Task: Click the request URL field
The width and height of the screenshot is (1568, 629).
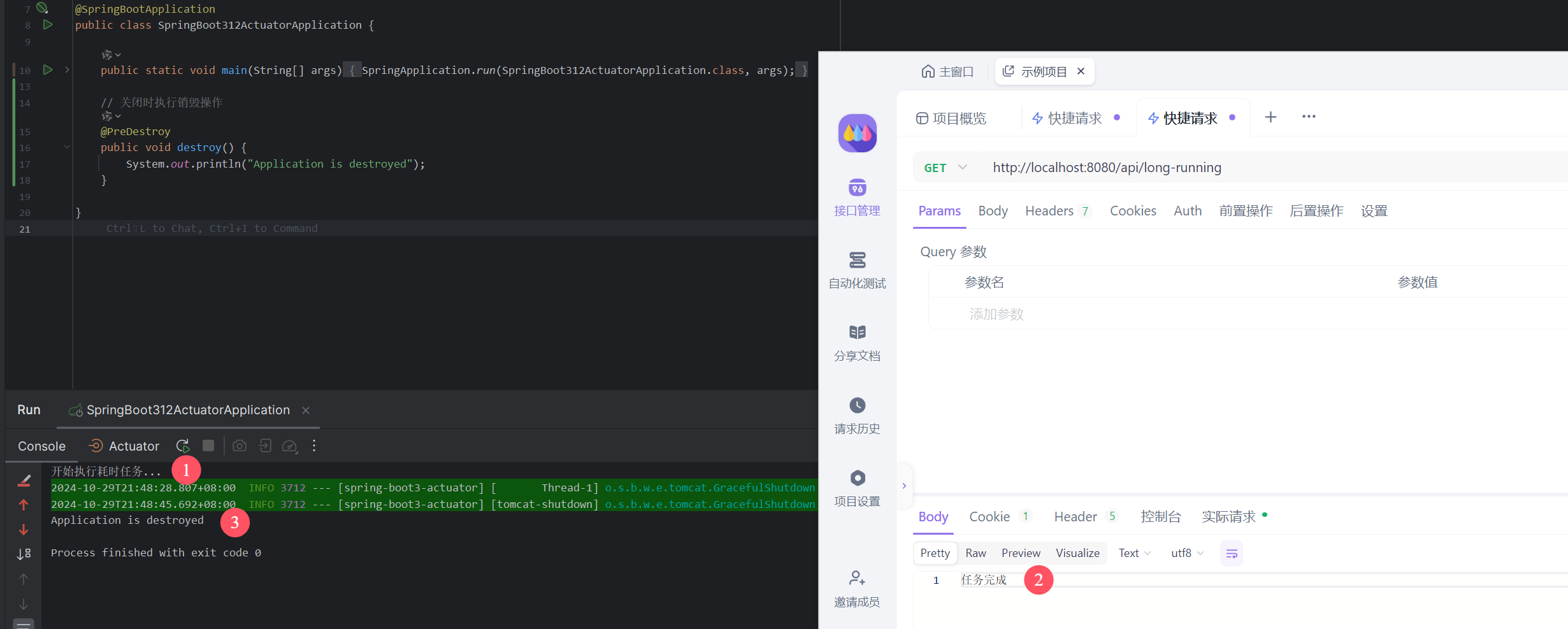Action: coord(1274,168)
